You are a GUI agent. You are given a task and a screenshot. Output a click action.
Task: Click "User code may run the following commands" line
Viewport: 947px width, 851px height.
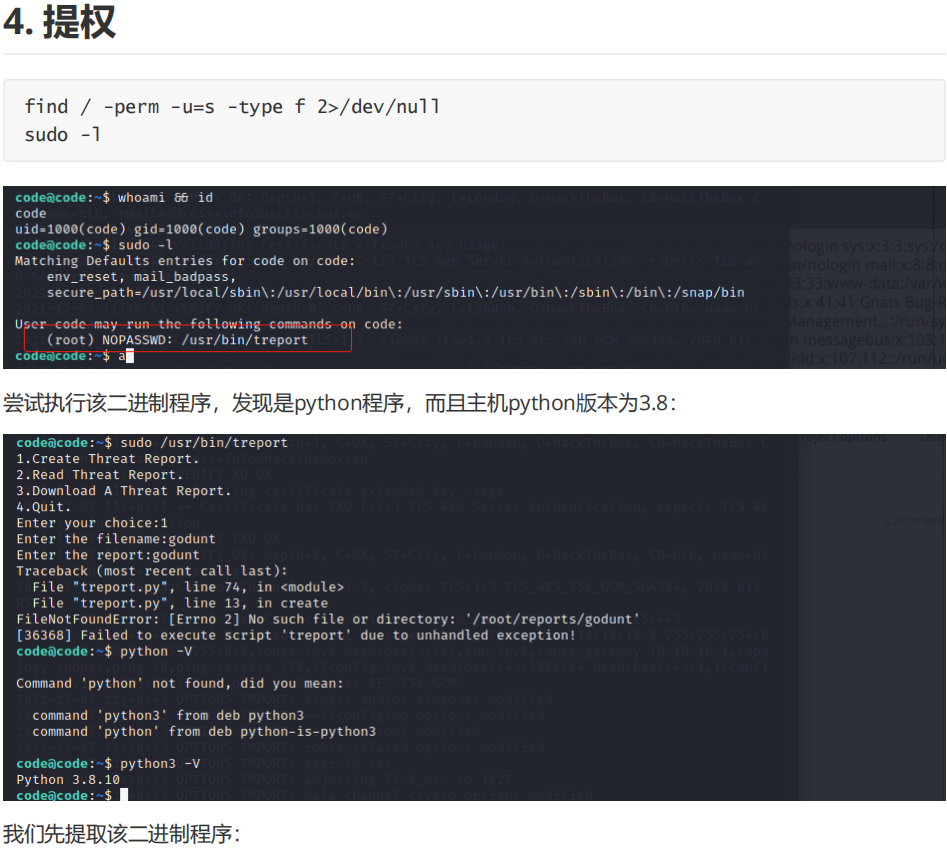pos(208,324)
